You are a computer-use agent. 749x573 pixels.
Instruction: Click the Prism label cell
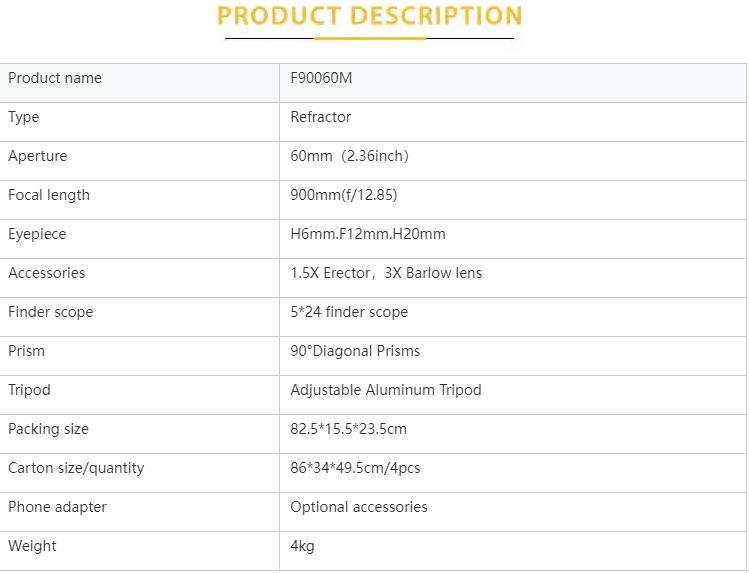tap(27, 351)
